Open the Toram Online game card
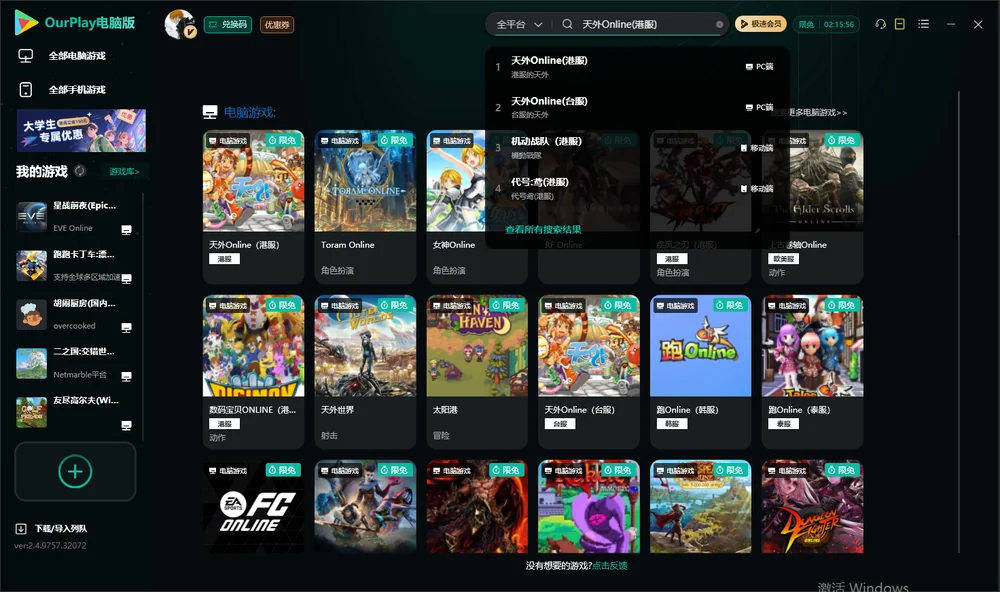The image size is (1000, 592). point(365,207)
